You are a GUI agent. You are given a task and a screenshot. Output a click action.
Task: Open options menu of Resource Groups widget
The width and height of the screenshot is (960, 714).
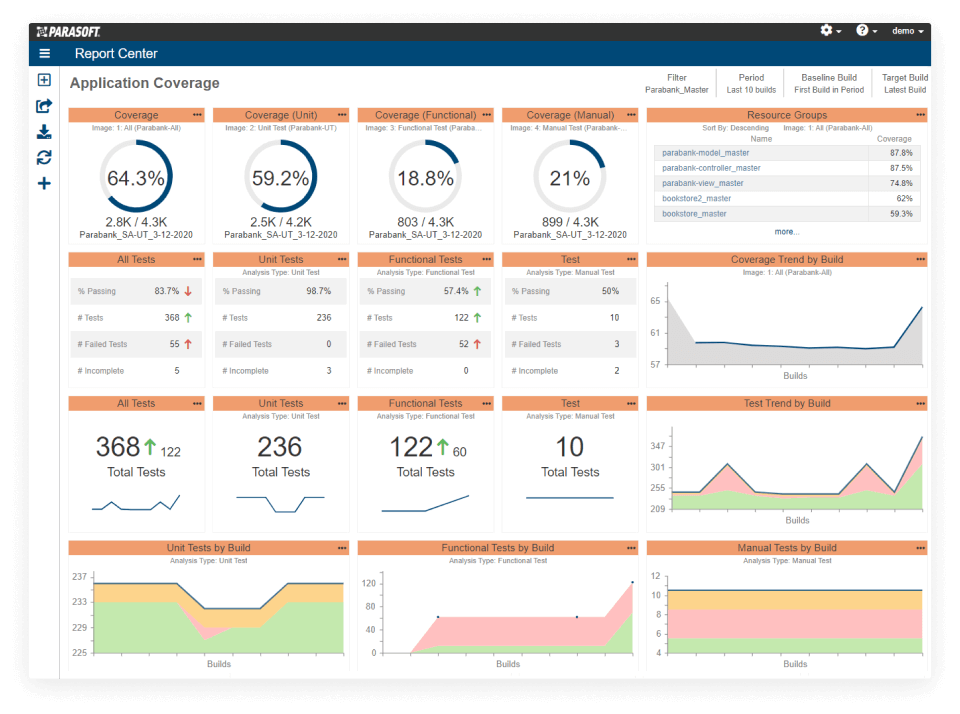pyautogui.click(x=920, y=115)
